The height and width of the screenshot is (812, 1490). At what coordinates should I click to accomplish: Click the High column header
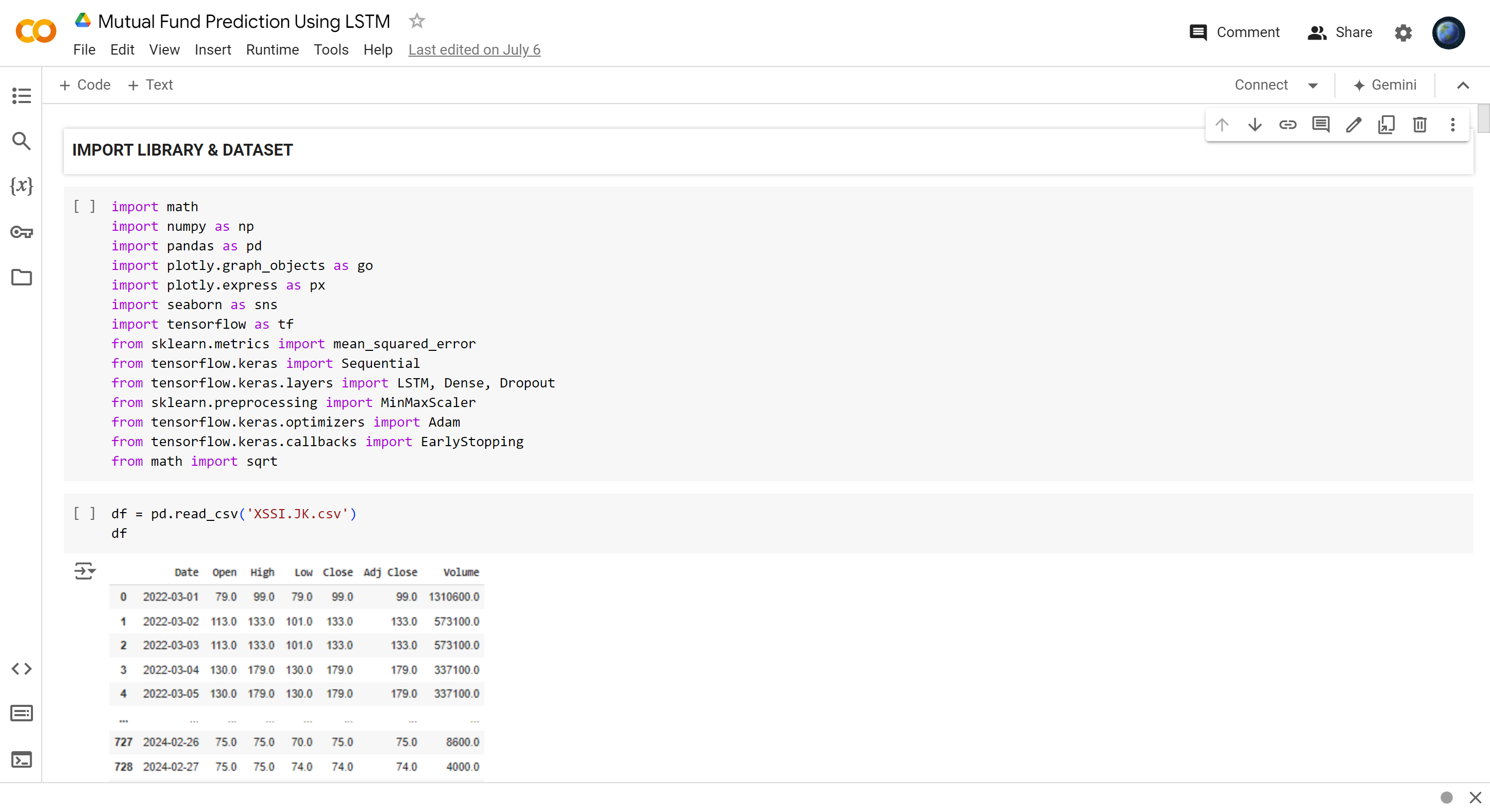pos(262,572)
